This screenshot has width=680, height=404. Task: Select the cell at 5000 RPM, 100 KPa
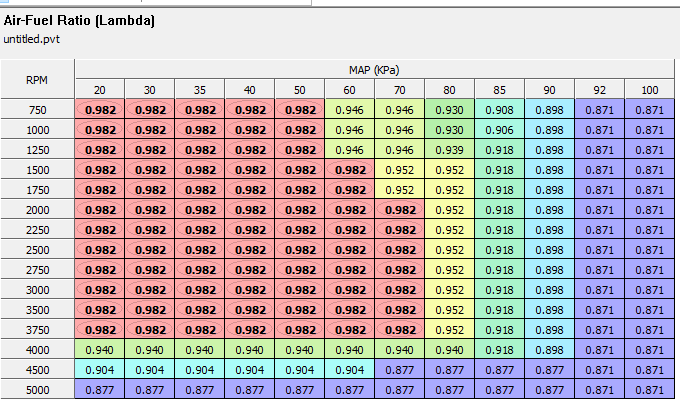click(x=650, y=390)
